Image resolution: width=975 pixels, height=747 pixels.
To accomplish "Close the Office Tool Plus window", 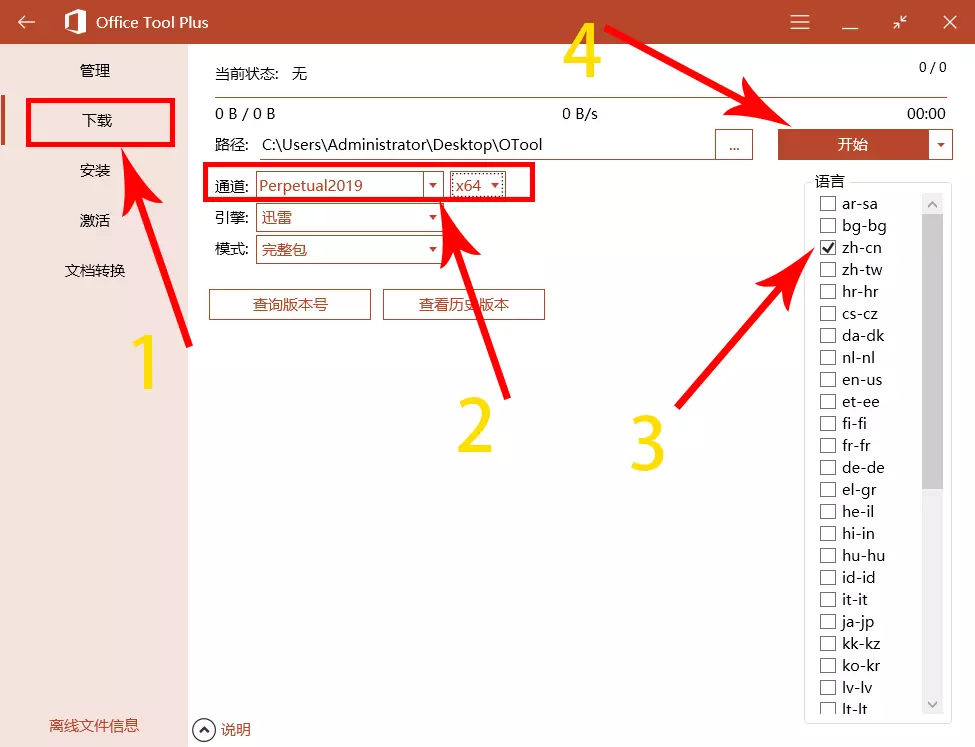I will 950,22.
